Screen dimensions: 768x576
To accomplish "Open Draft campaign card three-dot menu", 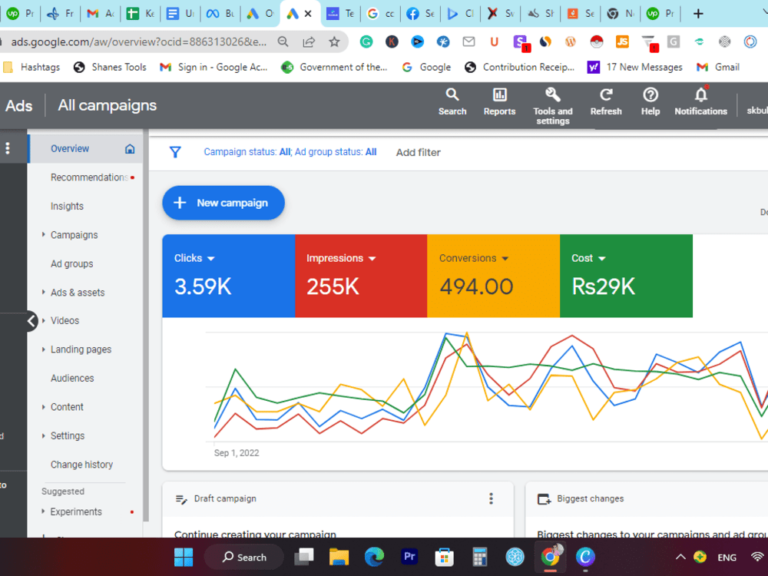I will coord(491,499).
